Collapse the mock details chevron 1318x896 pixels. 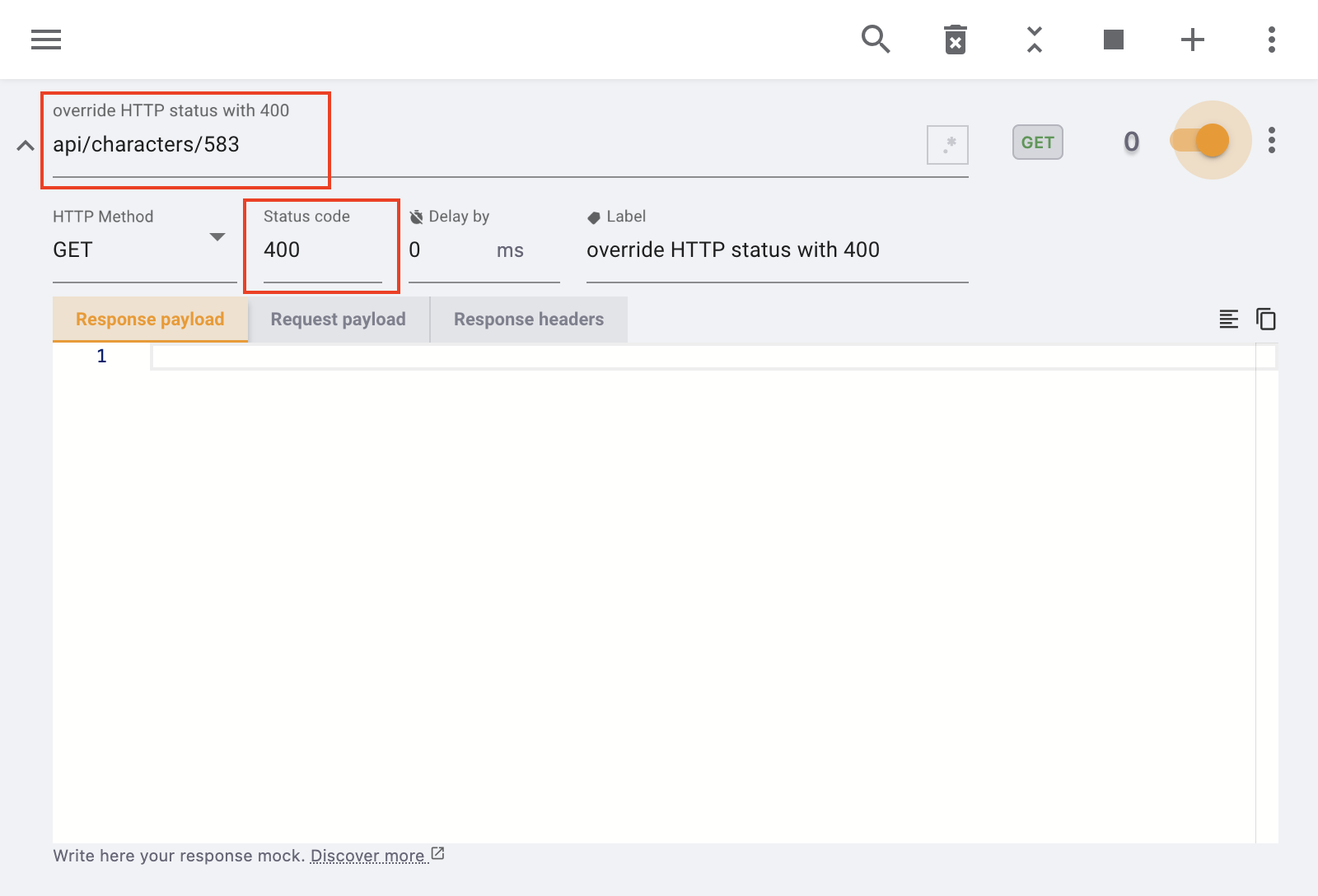click(x=26, y=146)
